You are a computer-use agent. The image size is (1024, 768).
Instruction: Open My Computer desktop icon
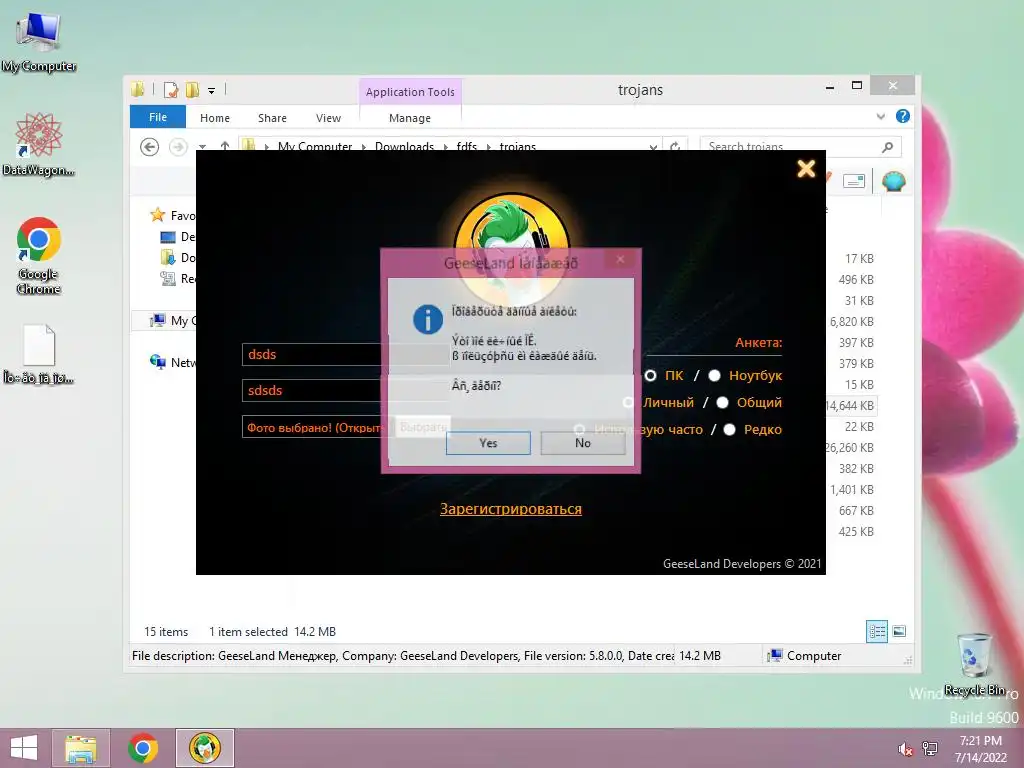tap(39, 44)
